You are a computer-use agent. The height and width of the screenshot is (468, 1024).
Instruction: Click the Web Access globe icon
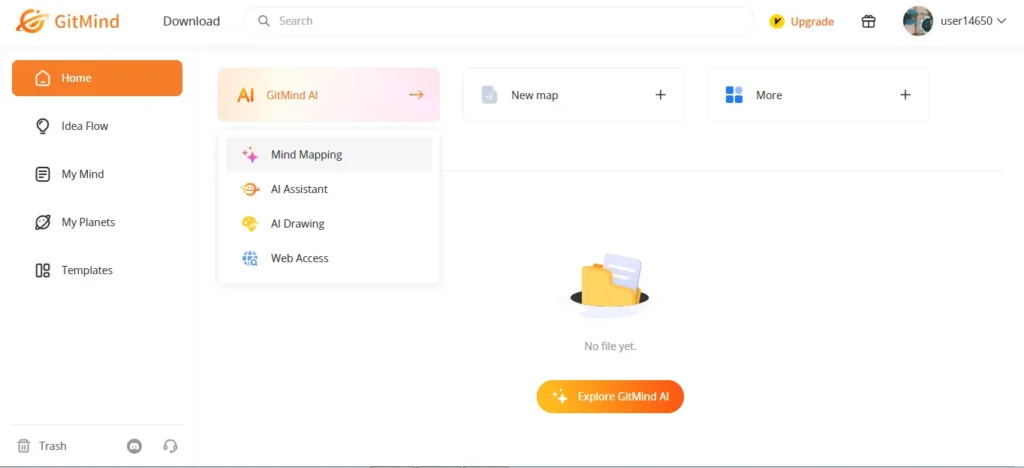pyautogui.click(x=249, y=258)
